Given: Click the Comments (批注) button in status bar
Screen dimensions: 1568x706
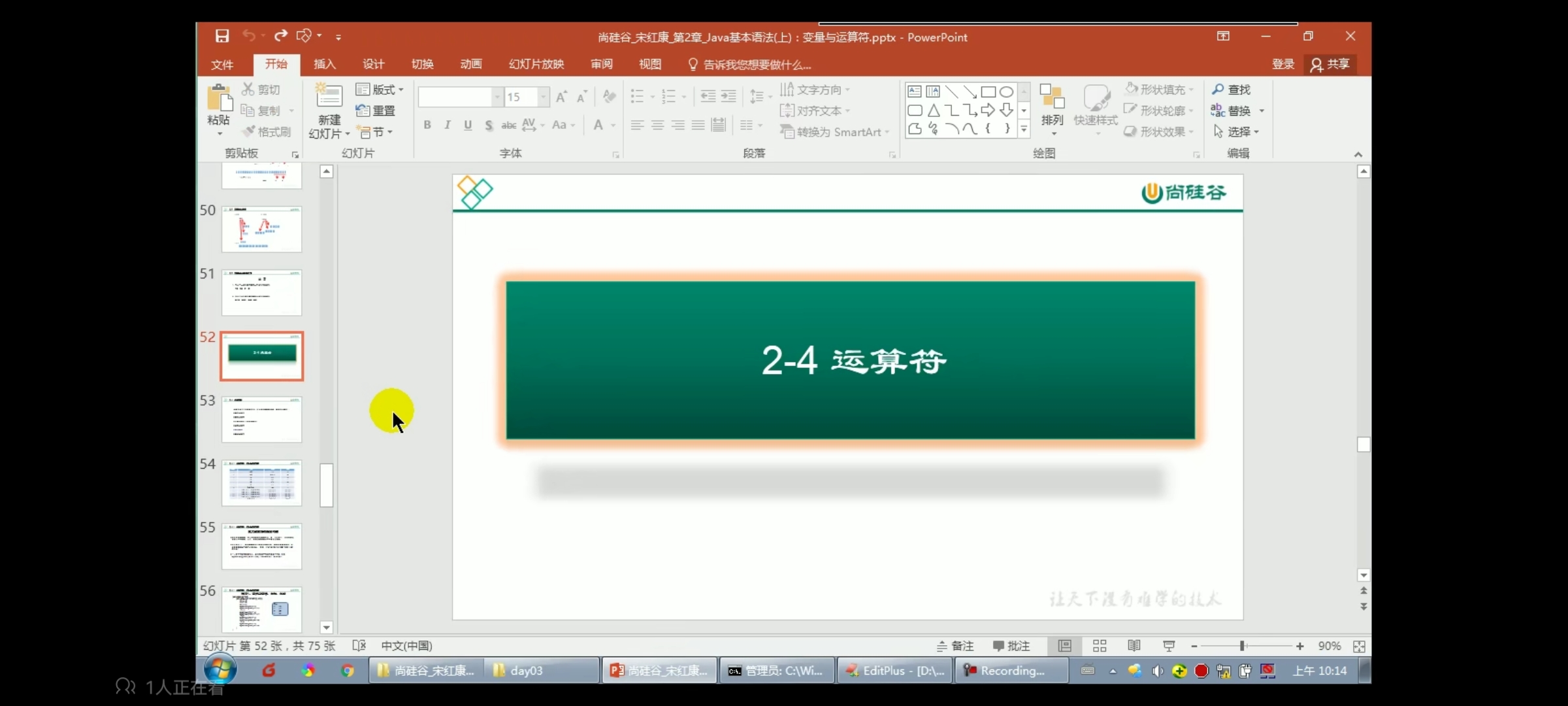Looking at the screenshot, I should tap(1011, 646).
